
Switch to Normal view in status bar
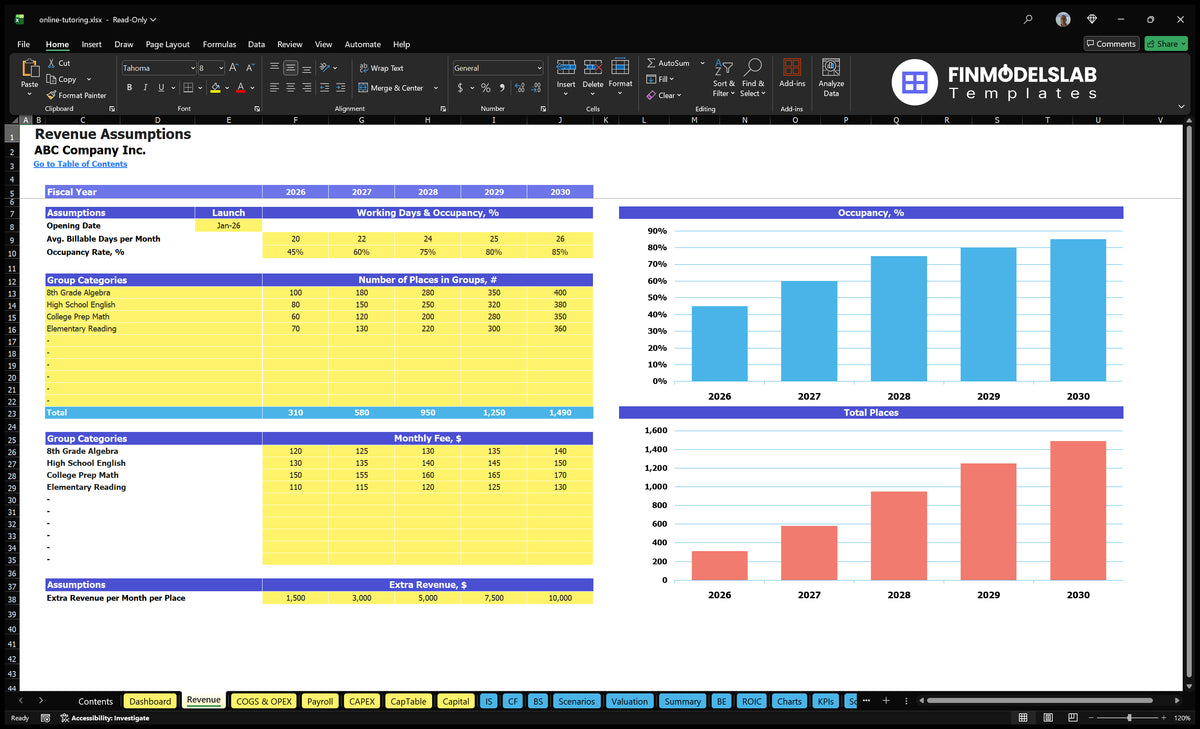point(1022,717)
